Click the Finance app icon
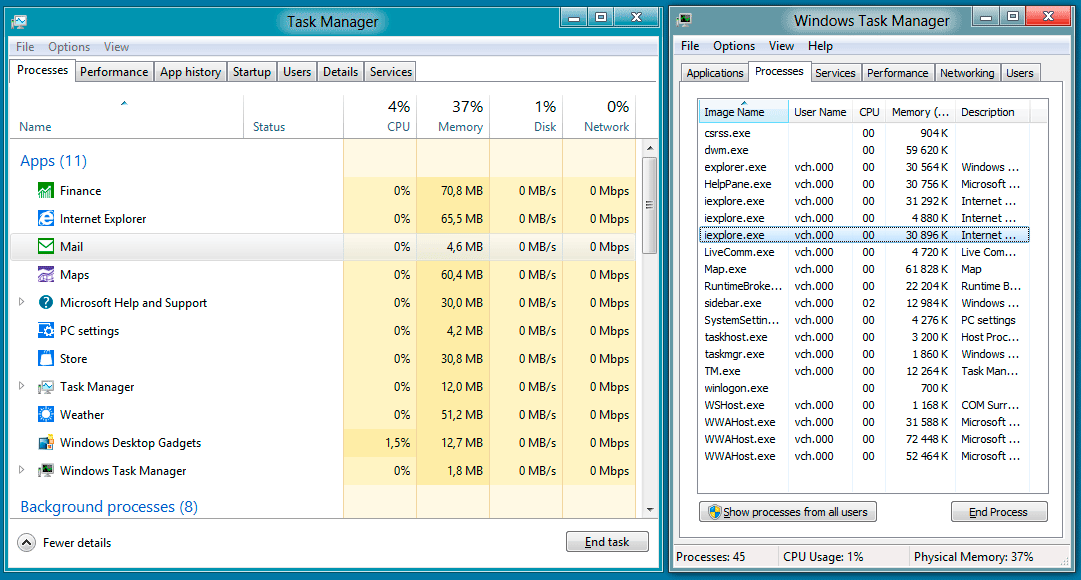Viewport: 1081px width, 580px height. click(46, 190)
